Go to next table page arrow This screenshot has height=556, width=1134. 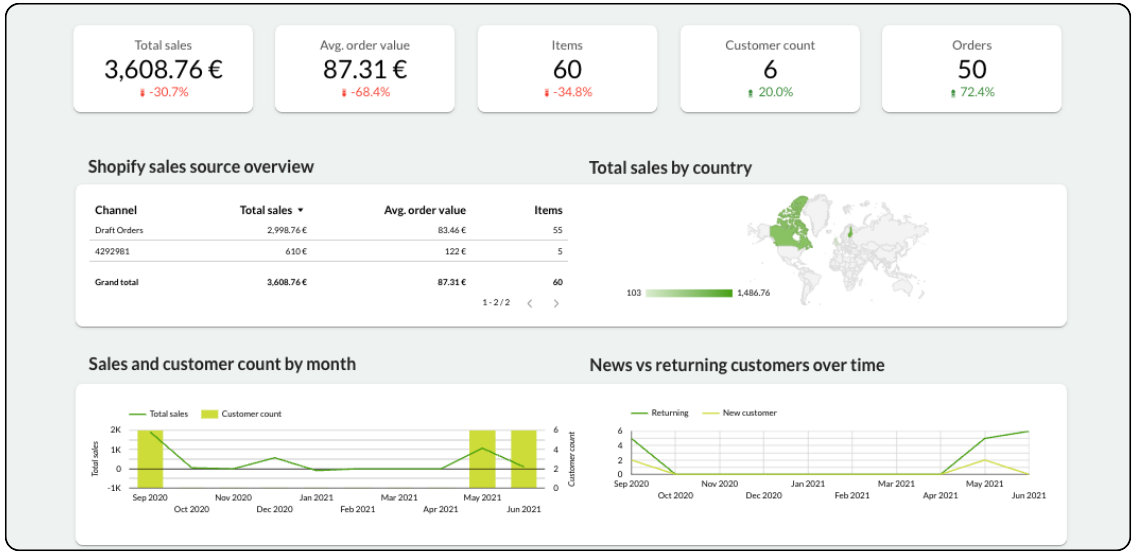556,303
